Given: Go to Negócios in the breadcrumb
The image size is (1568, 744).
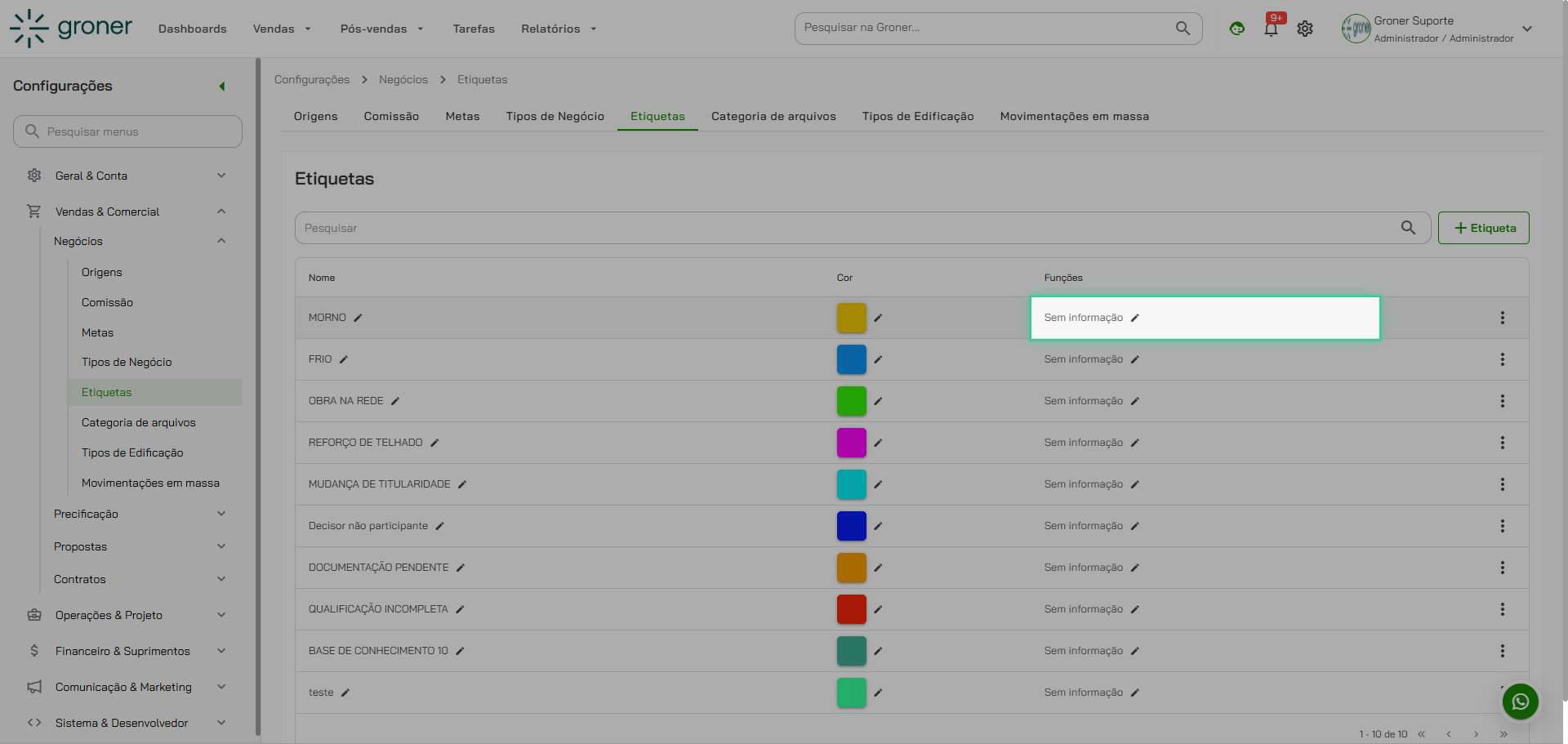Looking at the screenshot, I should point(403,79).
